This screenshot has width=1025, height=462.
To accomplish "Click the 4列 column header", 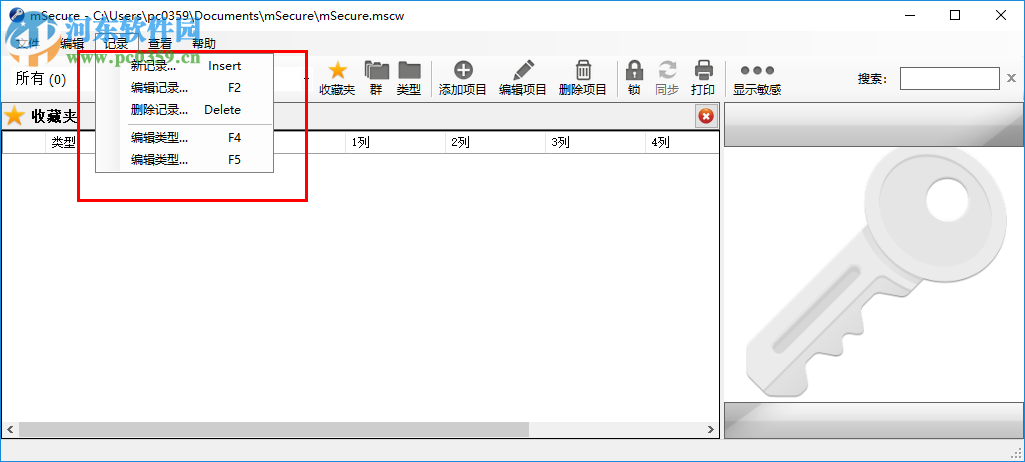I will click(x=681, y=142).
